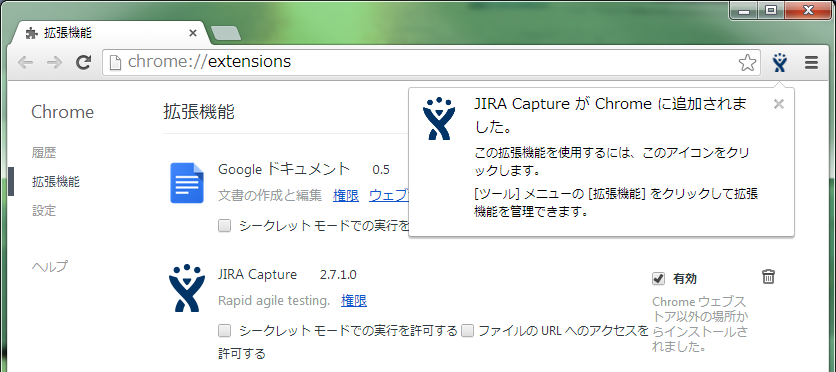The height and width of the screenshot is (372, 836).
Task: Open 権限 link for Google ドキュメント
Action: click(x=346, y=196)
